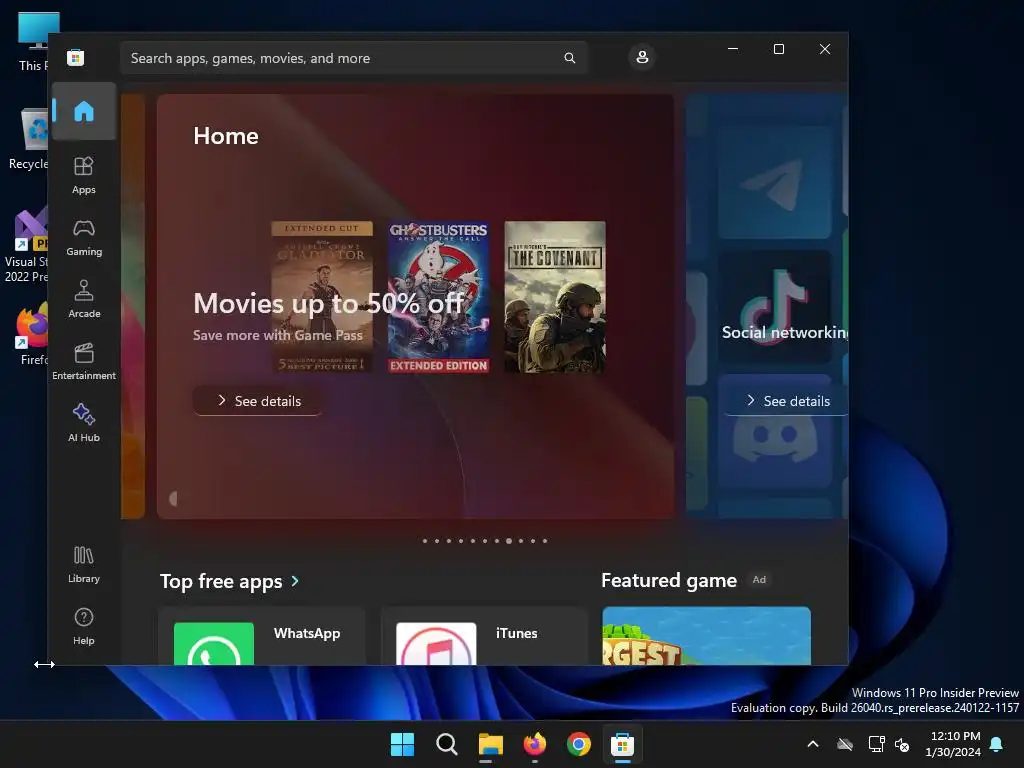Open the Featured game banner image
This screenshot has height=768, width=1024.
707,636
